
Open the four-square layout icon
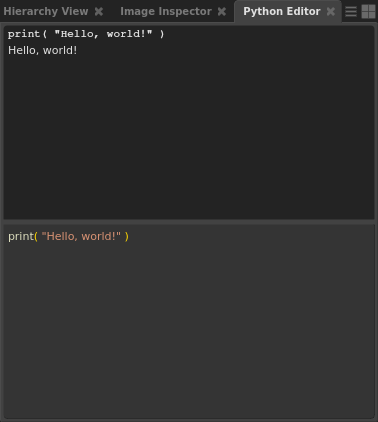coord(368,12)
